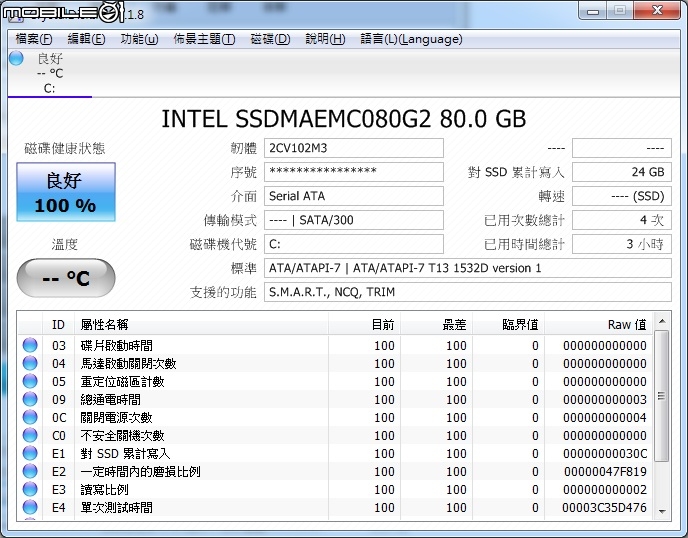The width and height of the screenshot is (688, 538).
Task: Click the 臨界值 column header
Action: click(x=509, y=325)
